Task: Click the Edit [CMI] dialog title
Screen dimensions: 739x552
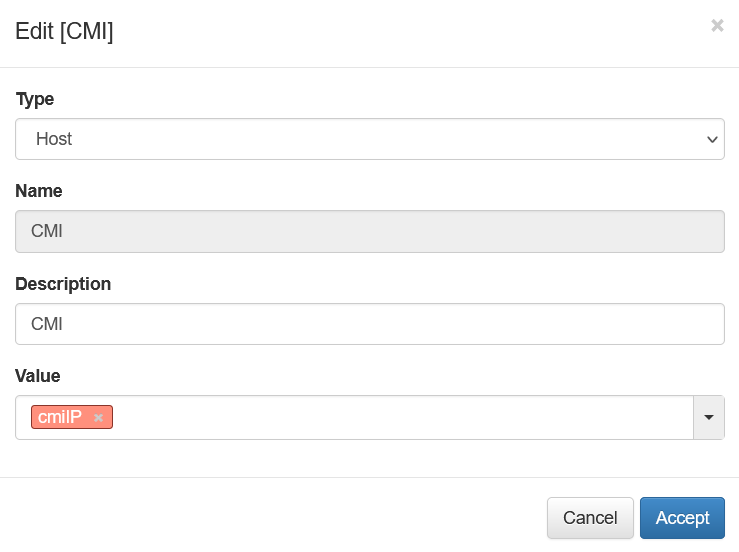Action: click(x=64, y=32)
